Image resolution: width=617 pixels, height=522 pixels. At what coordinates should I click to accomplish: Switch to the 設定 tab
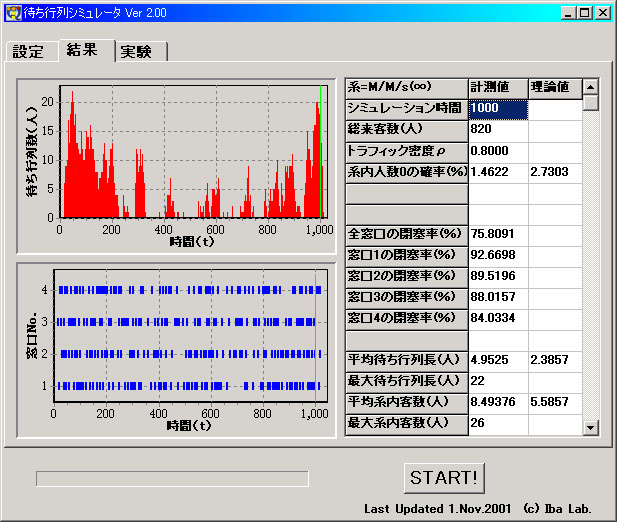29,52
